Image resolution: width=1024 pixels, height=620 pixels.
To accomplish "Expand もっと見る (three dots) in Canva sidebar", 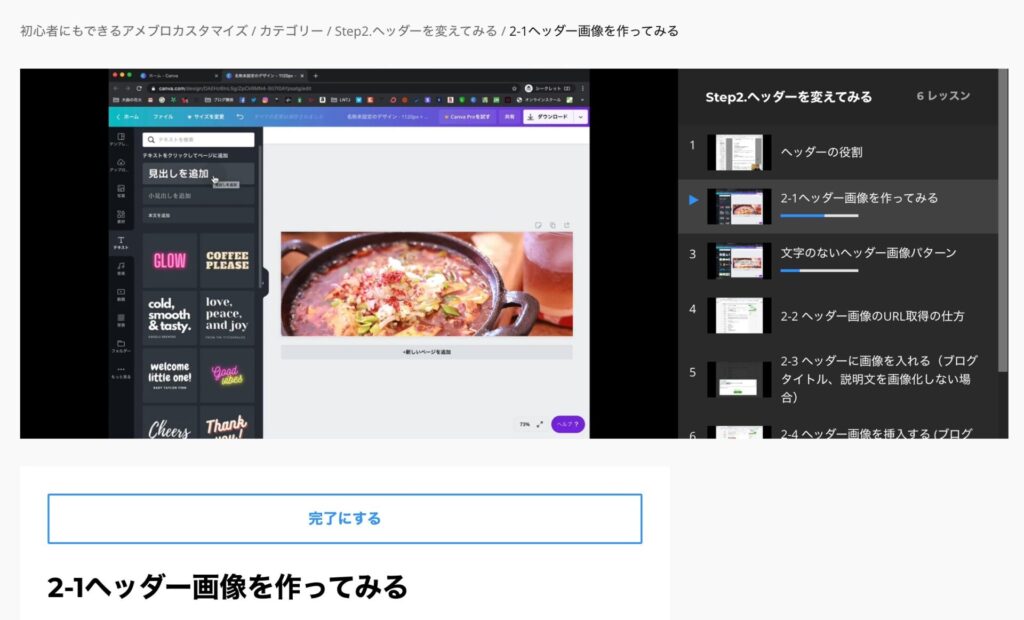I will coord(121,372).
